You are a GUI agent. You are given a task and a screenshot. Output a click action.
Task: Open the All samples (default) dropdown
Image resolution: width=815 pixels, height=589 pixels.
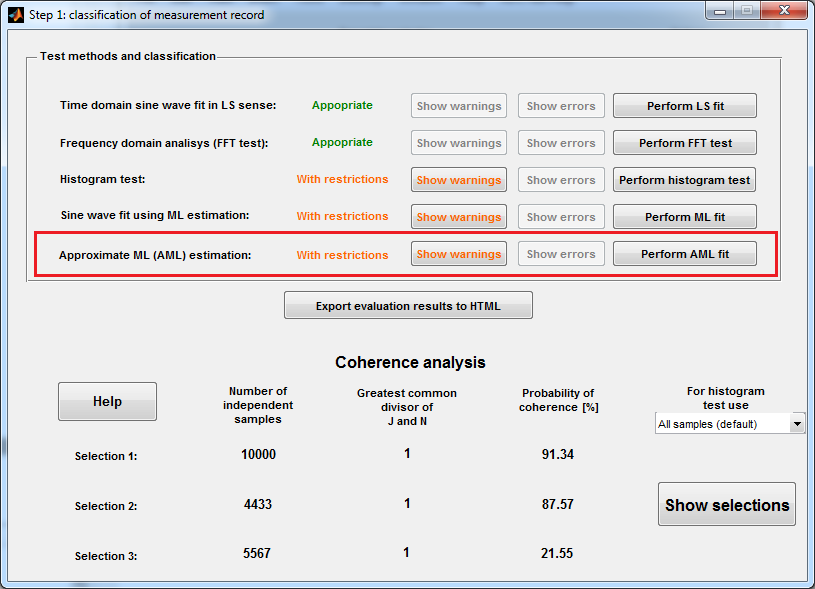tap(729, 424)
